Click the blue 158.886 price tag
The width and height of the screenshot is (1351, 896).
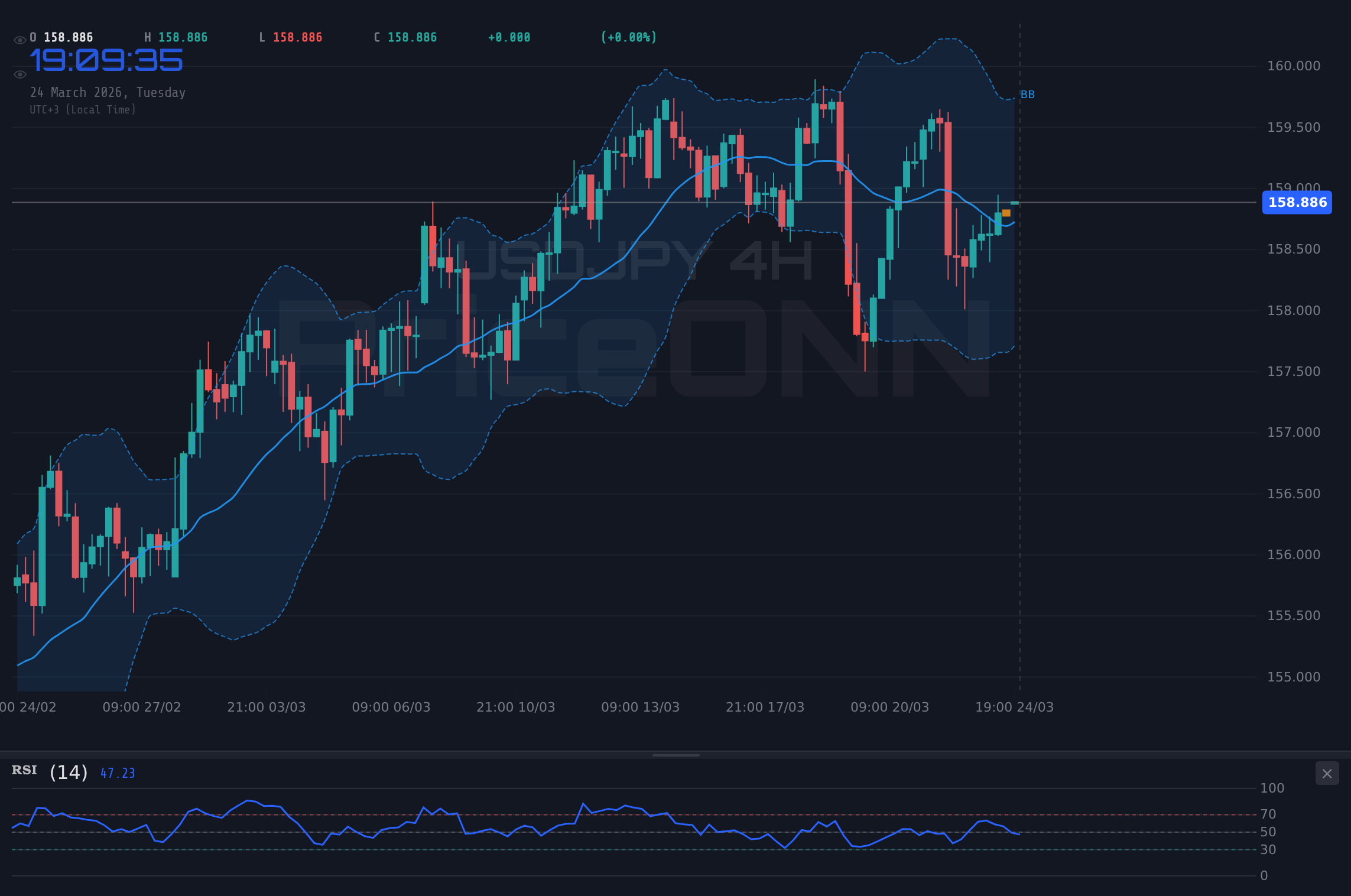(x=1297, y=203)
